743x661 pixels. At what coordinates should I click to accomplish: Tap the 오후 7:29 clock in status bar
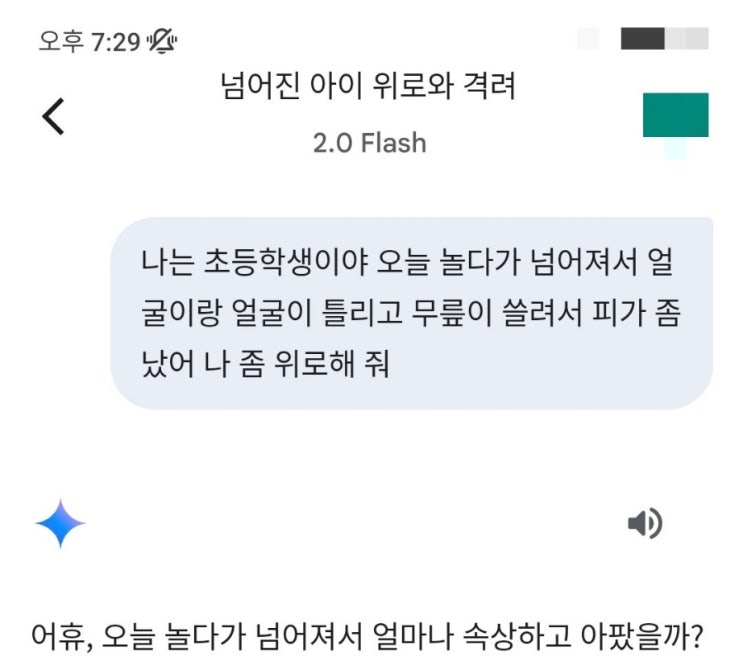click(89, 42)
